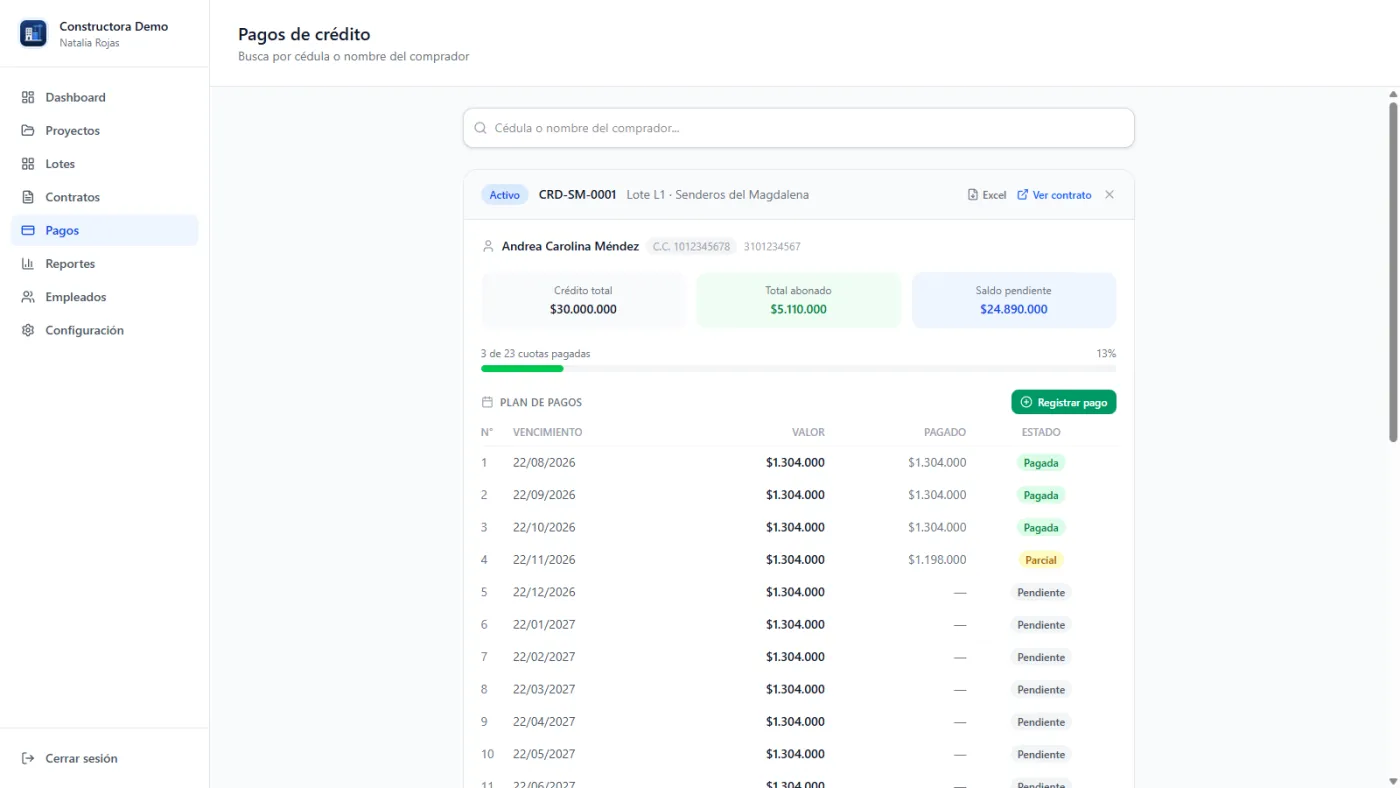Click the Lotes grid icon
The image size is (1400, 788).
28,164
